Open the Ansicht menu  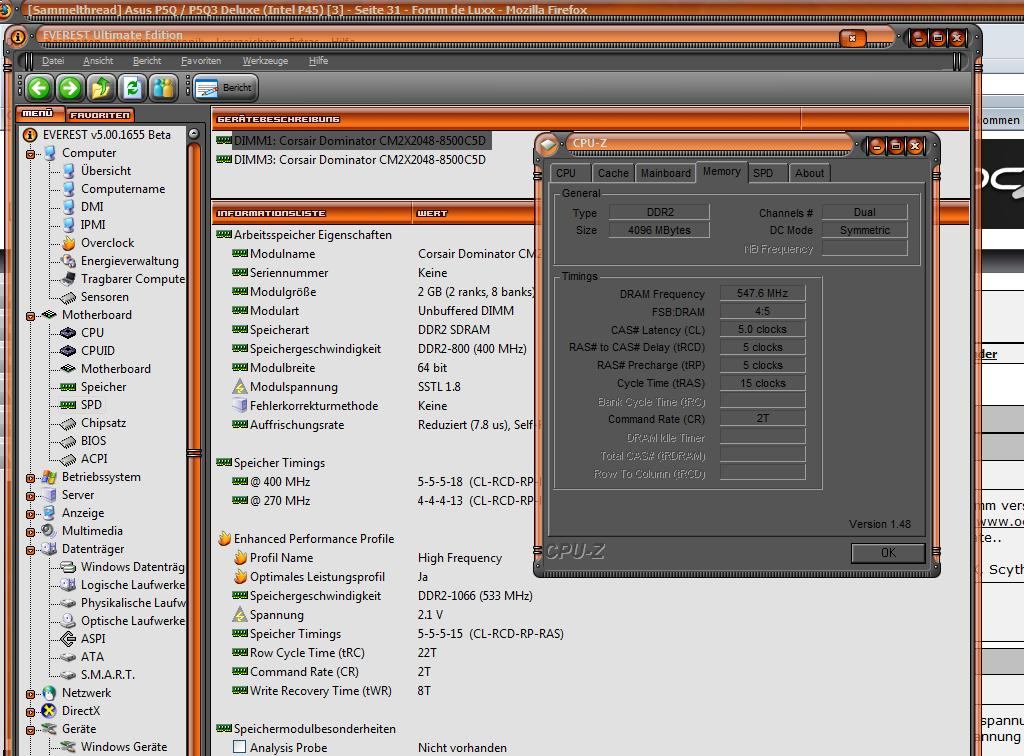pyautogui.click(x=98, y=61)
